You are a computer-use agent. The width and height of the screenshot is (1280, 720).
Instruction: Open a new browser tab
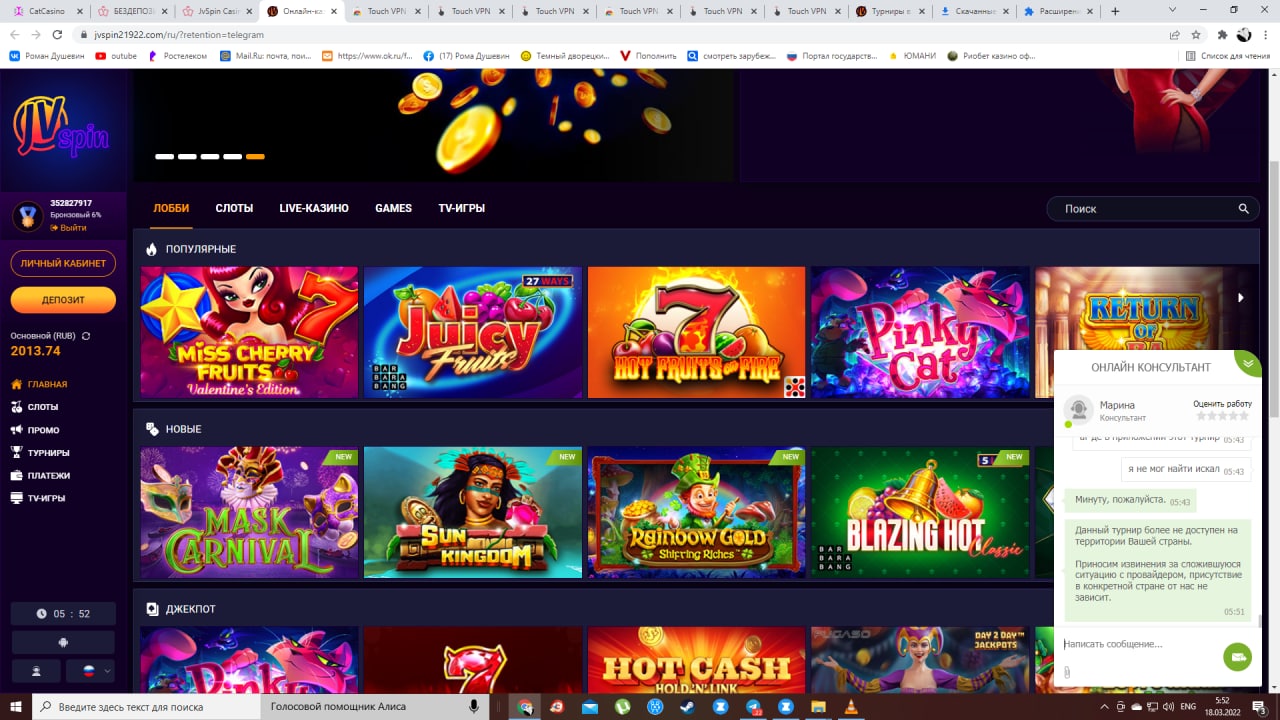click(x=1116, y=12)
